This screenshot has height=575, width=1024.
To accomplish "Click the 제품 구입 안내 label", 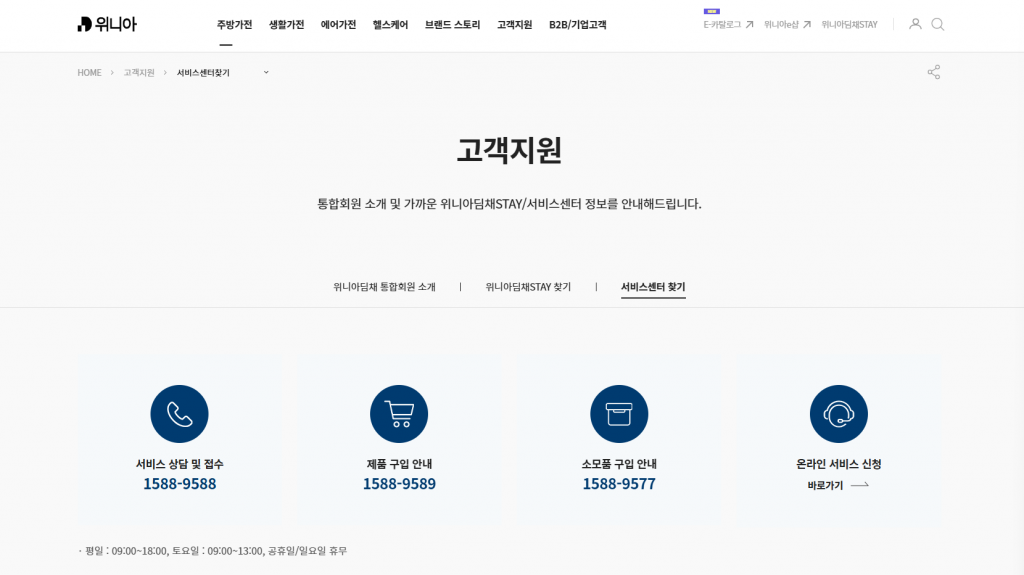I will tap(399, 464).
